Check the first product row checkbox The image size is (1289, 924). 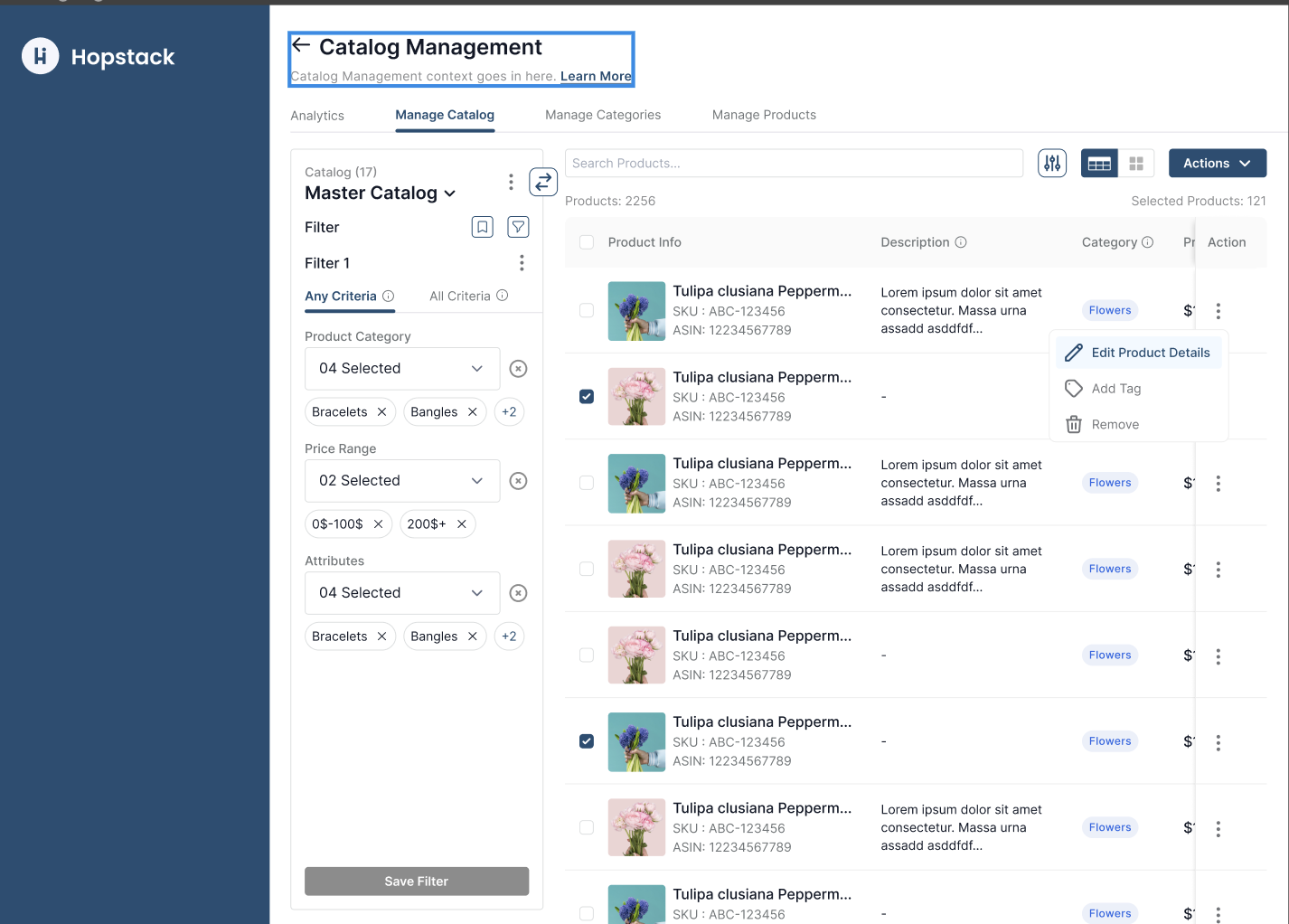pyautogui.click(x=587, y=310)
